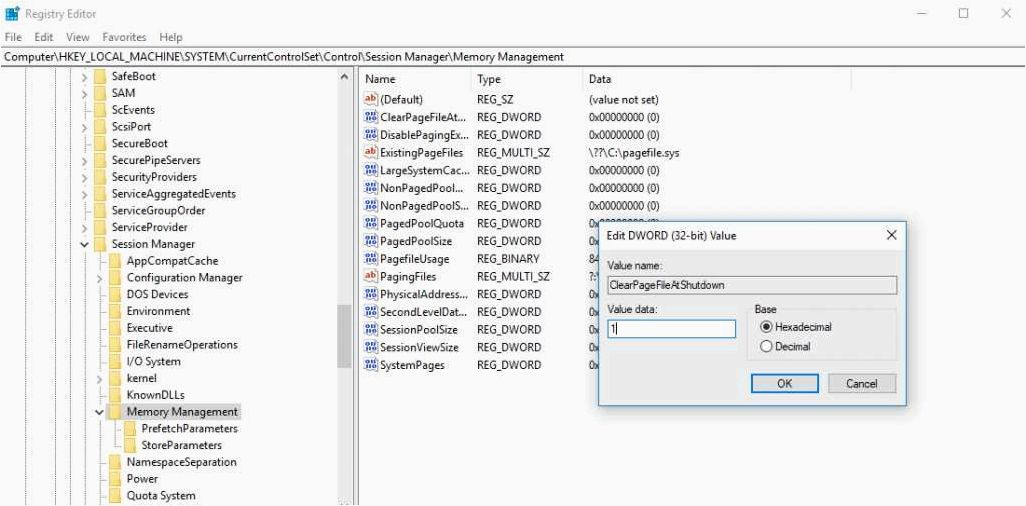Image resolution: width=1026 pixels, height=506 pixels.
Task: Collapse the Session Manager node arrow
Action: pyautogui.click(x=84, y=244)
